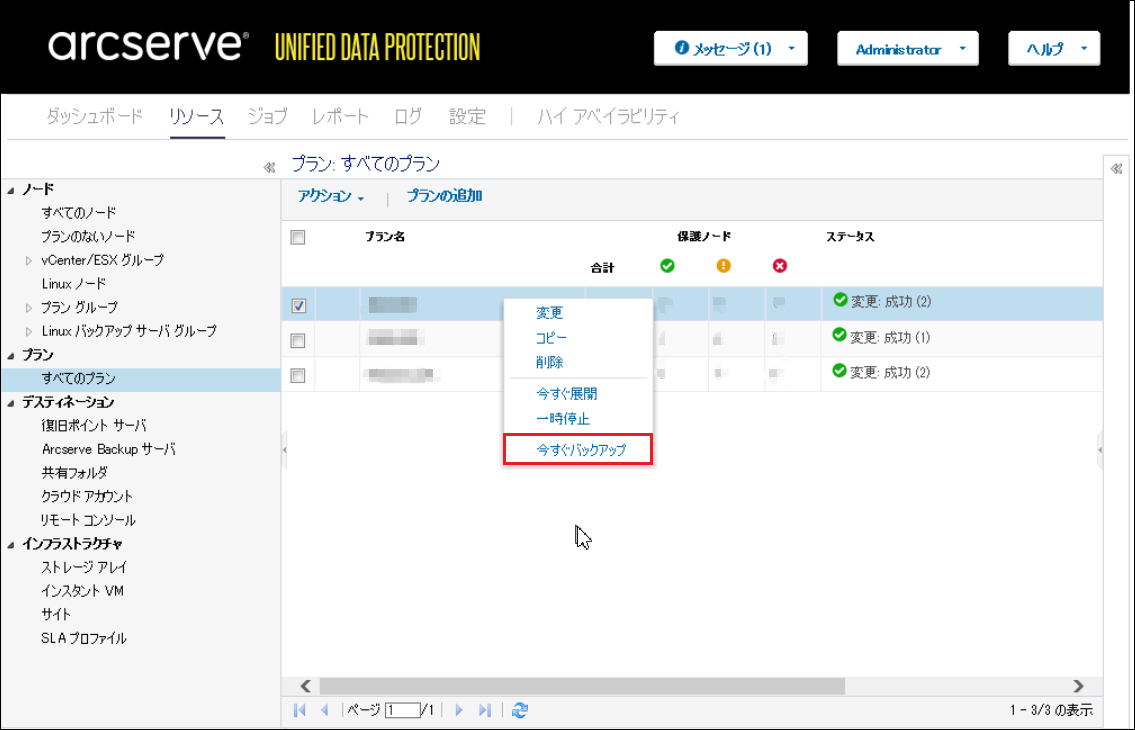Screen dimensions: 1135x730
Task: Choose 一時停止 from context menu
Action: tap(563, 419)
